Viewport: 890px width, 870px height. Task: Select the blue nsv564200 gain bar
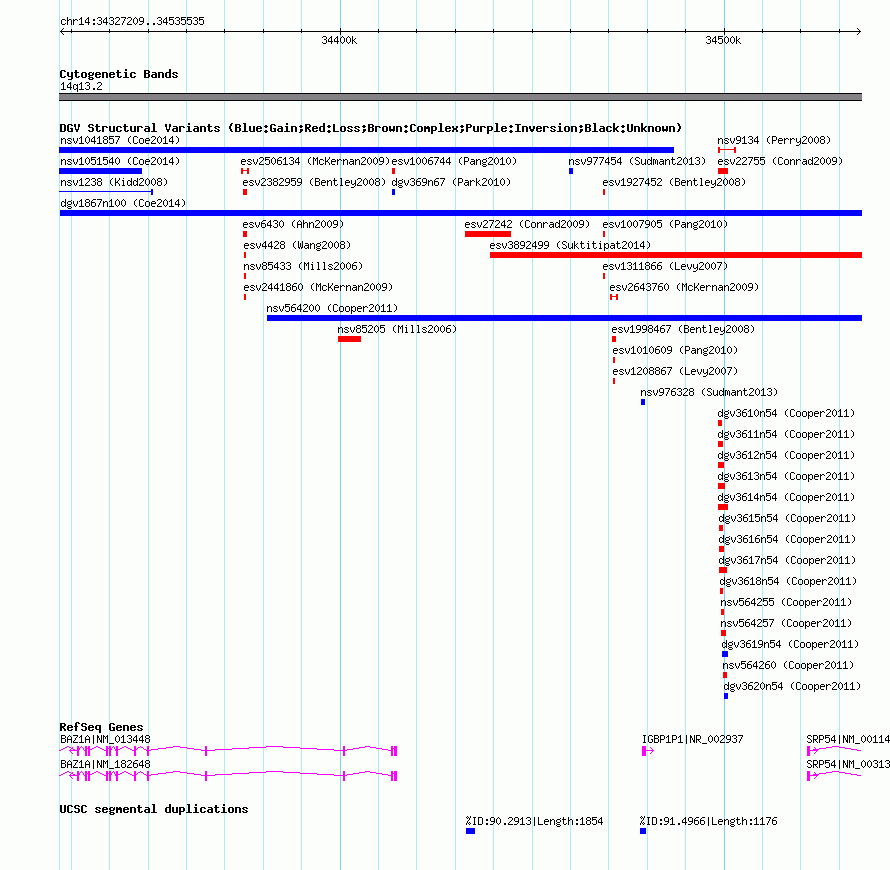pos(564,318)
